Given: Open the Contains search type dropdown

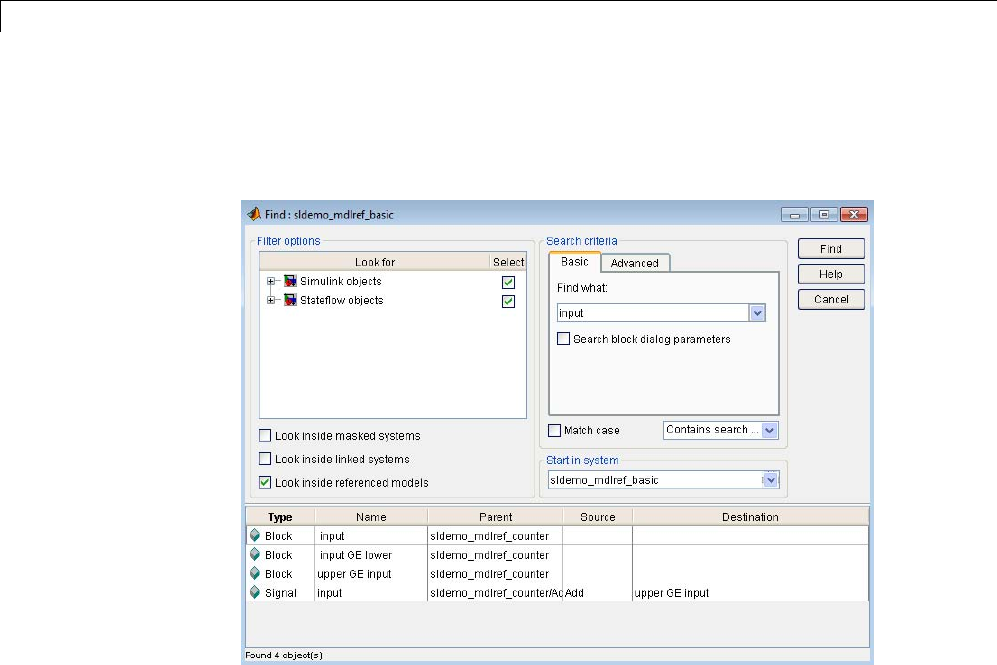Looking at the screenshot, I should coord(769,430).
